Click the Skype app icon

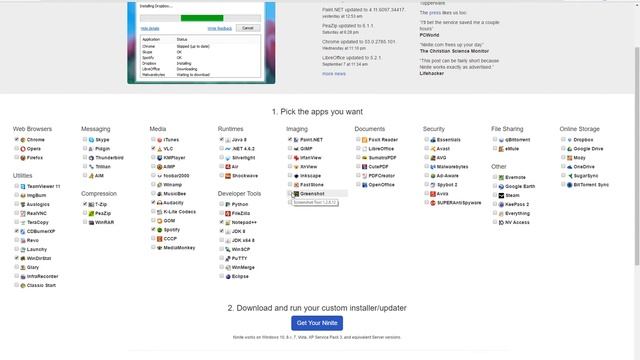[x=91, y=140]
